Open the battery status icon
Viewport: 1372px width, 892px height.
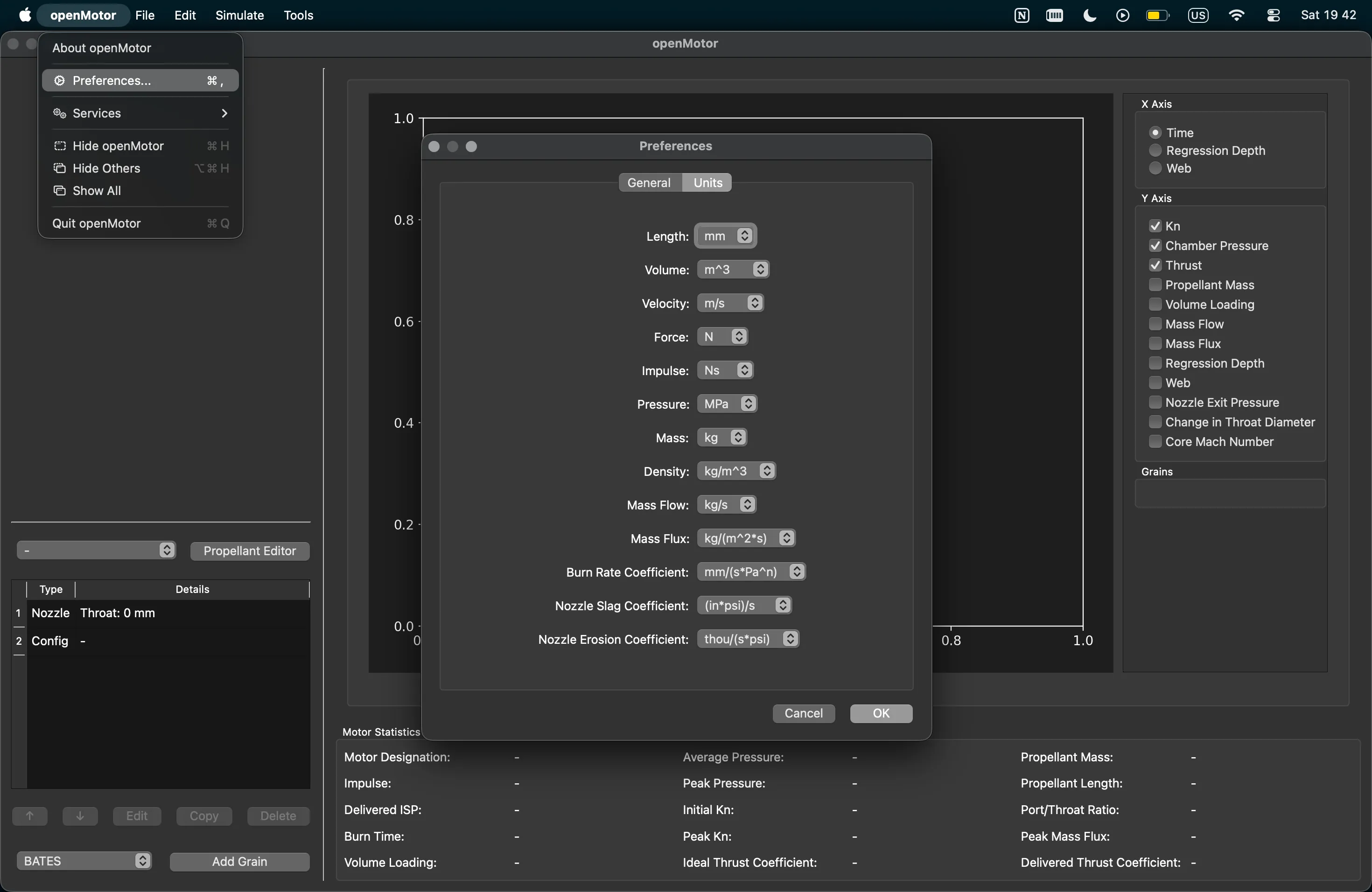click(1157, 15)
